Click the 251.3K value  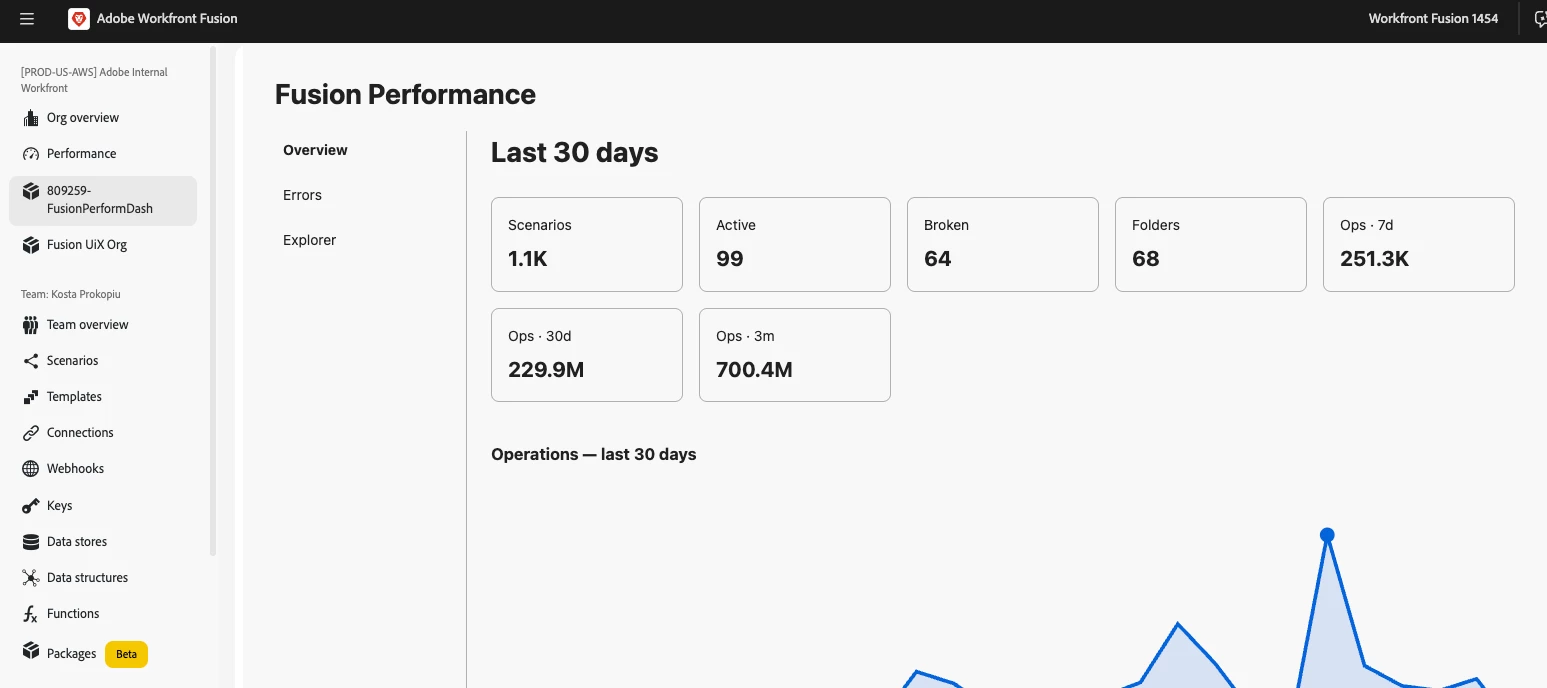(1374, 259)
